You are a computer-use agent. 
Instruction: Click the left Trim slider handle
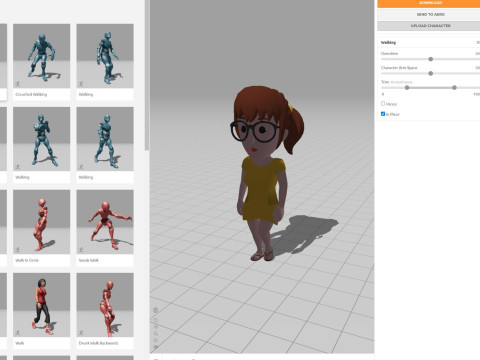(407, 88)
